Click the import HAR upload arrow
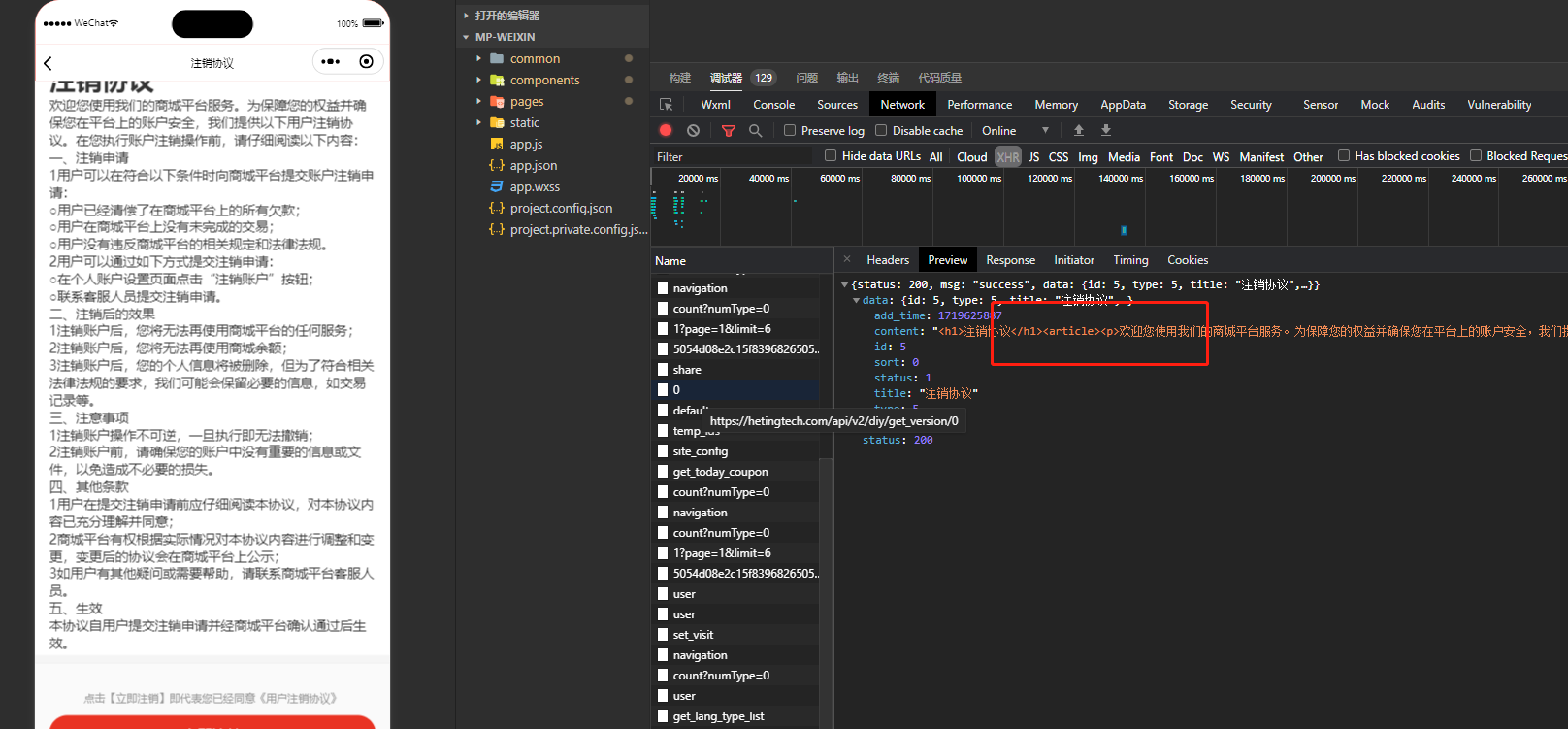 [1079, 130]
